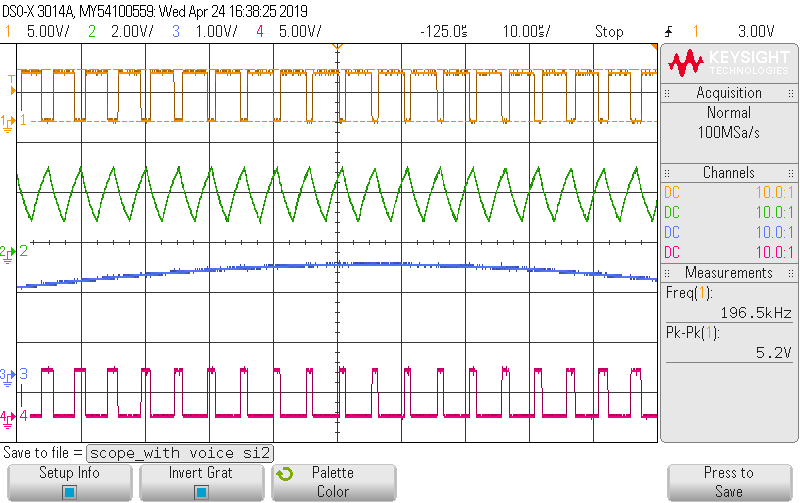
Task: Click the Pk-Pk(1) measurement label
Action: pyautogui.click(x=692, y=333)
